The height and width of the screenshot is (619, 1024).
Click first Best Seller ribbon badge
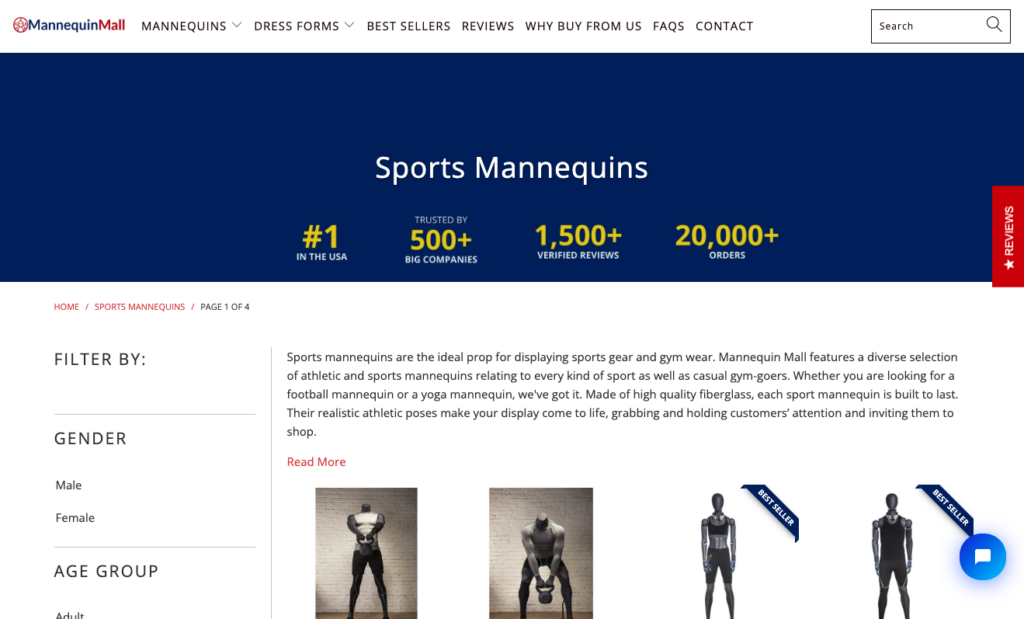tap(774, 509)
